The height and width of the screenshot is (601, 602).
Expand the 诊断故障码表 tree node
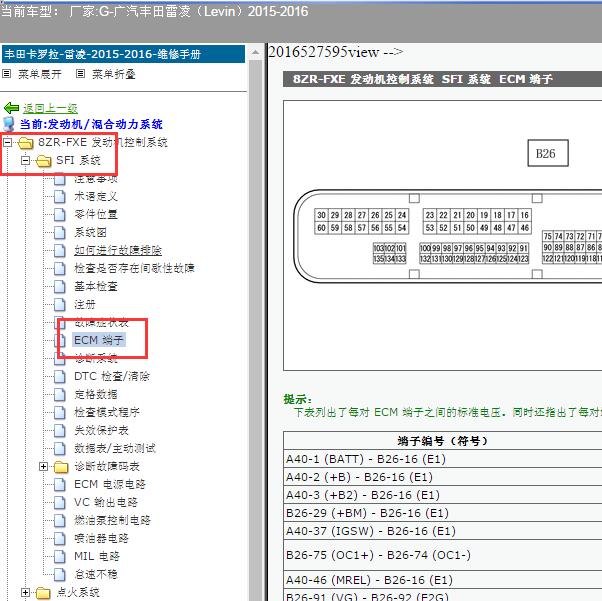(x=43, y=467)
